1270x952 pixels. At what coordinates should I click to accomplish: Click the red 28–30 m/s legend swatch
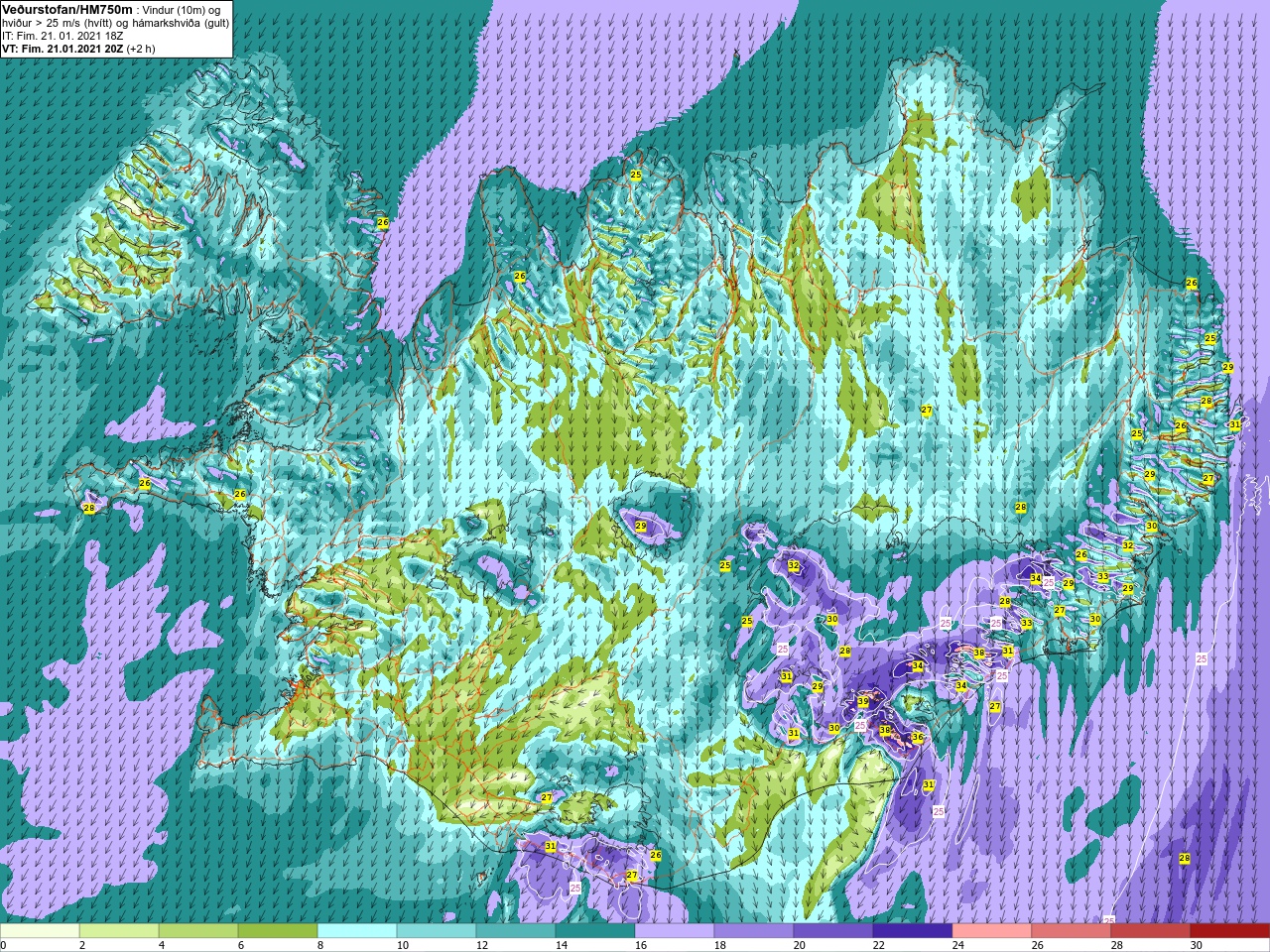click(1151, 931)
